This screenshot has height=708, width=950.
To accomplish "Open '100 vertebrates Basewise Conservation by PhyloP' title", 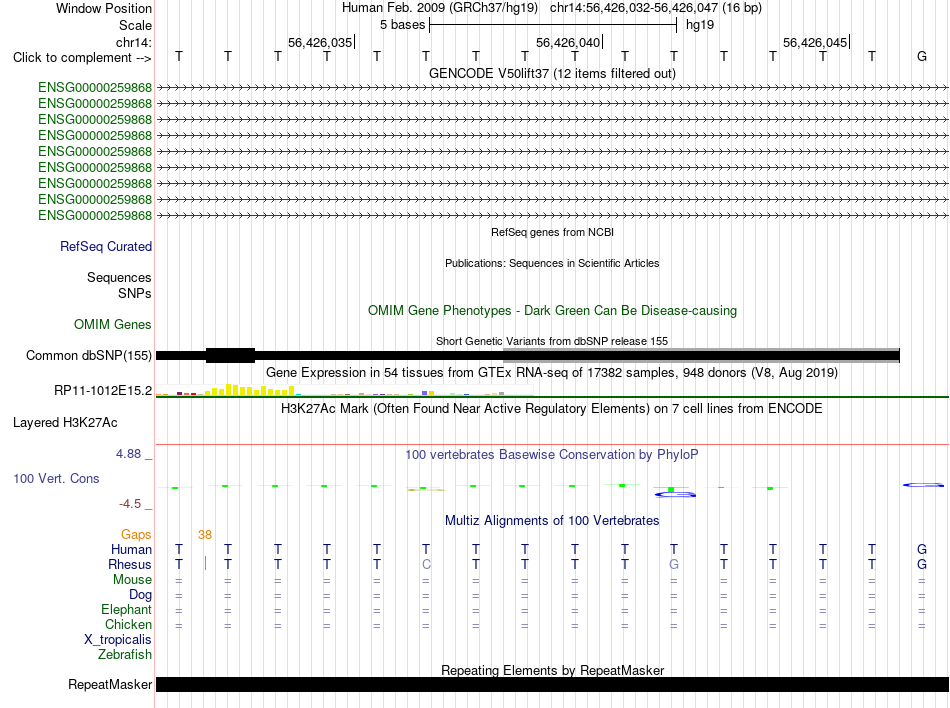I will pyautogui.click(x=552, y=455).
